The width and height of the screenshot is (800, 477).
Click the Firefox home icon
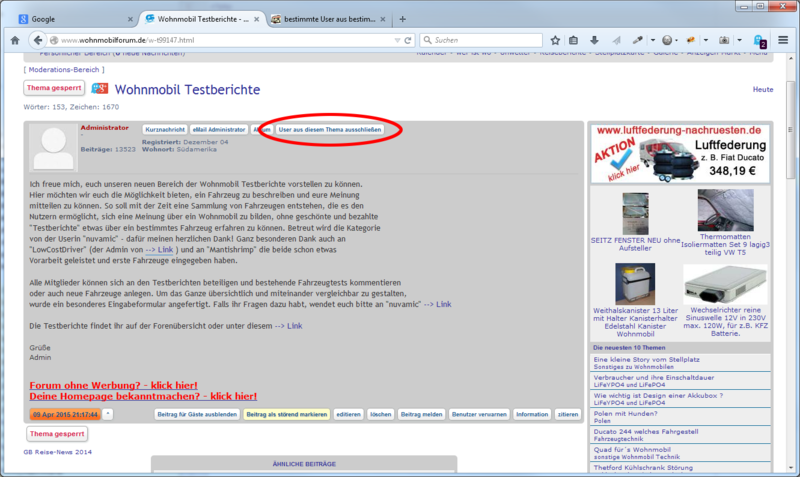coord(15,40)
